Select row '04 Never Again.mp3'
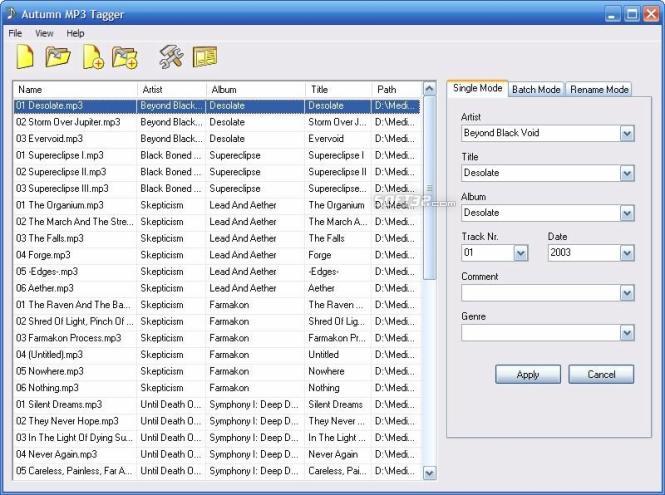Screen dimensions: 665x495 tap(217, 454)
